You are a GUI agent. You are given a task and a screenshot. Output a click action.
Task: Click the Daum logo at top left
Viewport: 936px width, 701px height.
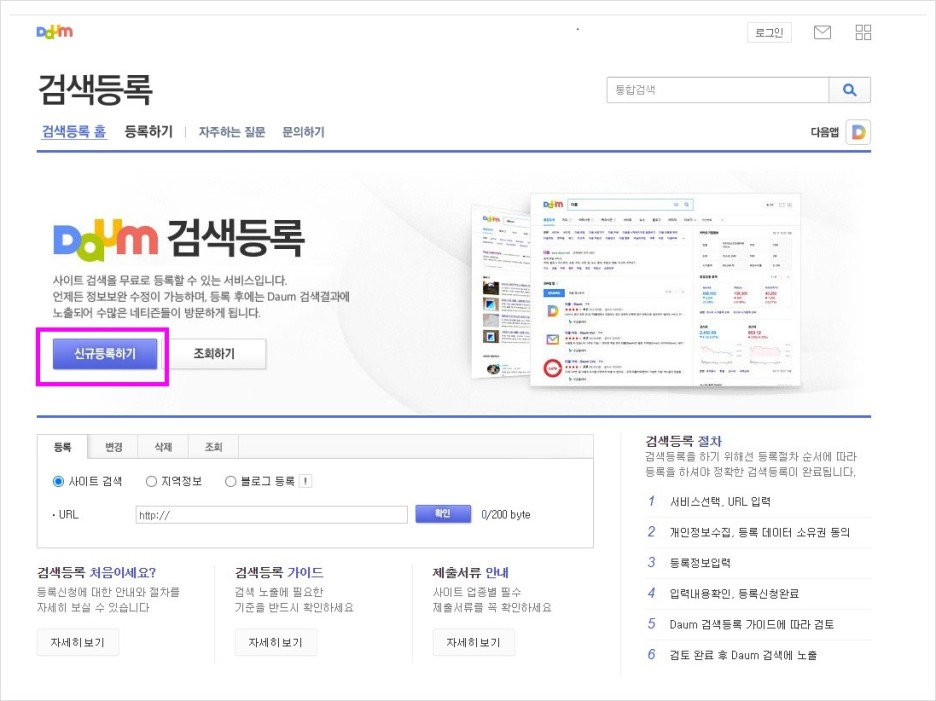click(54, 32)
